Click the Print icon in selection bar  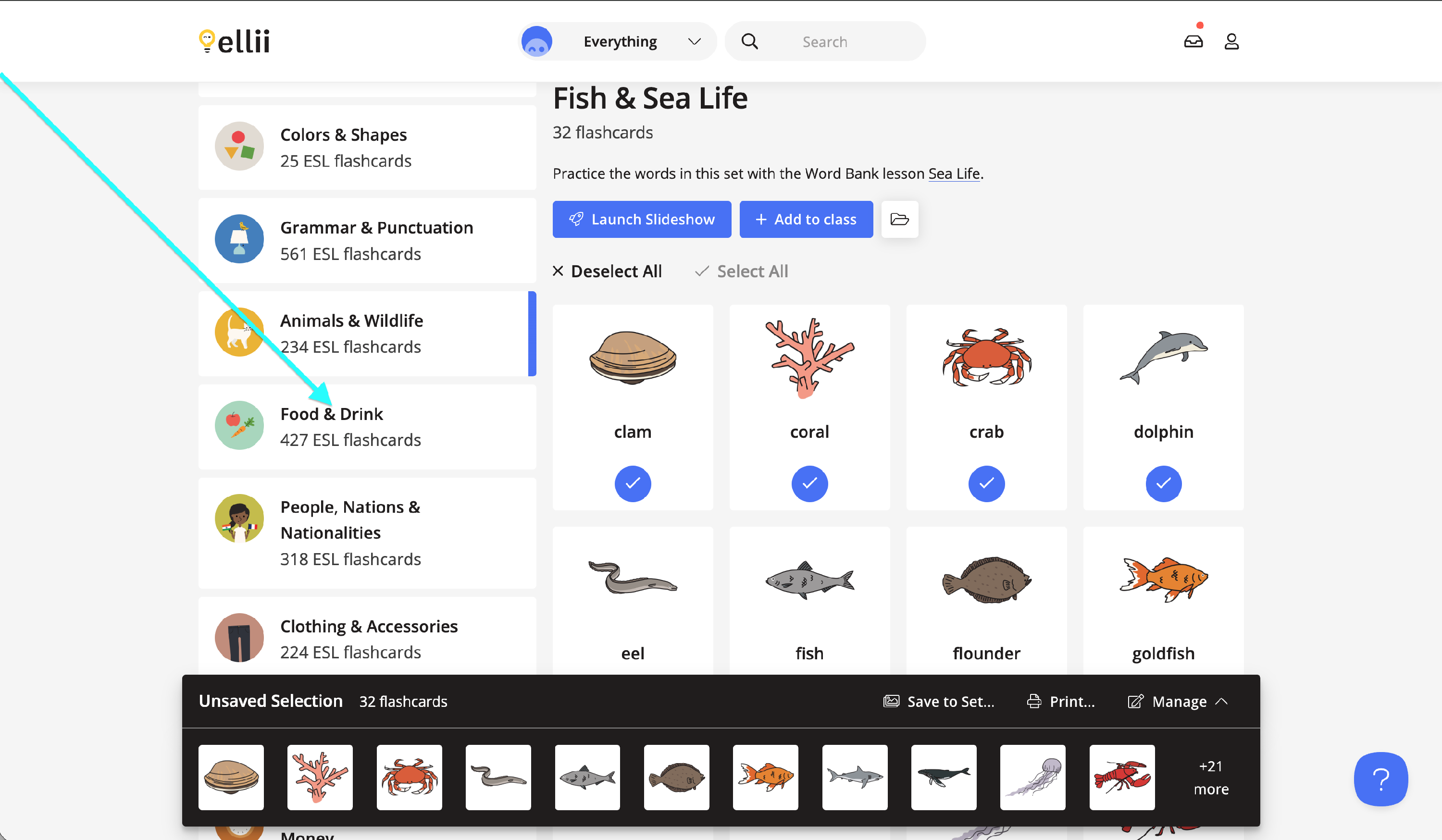click(x=1034, y=701)
